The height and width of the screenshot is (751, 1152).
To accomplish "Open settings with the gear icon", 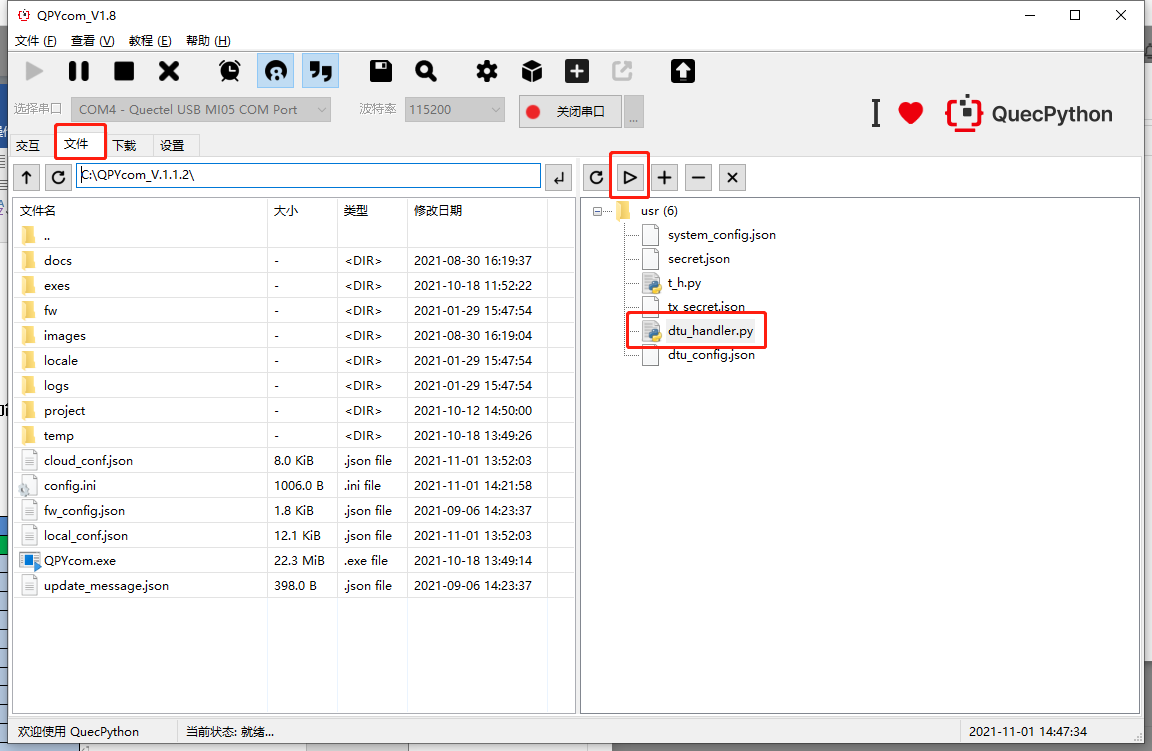I will (x=486, y=71).
